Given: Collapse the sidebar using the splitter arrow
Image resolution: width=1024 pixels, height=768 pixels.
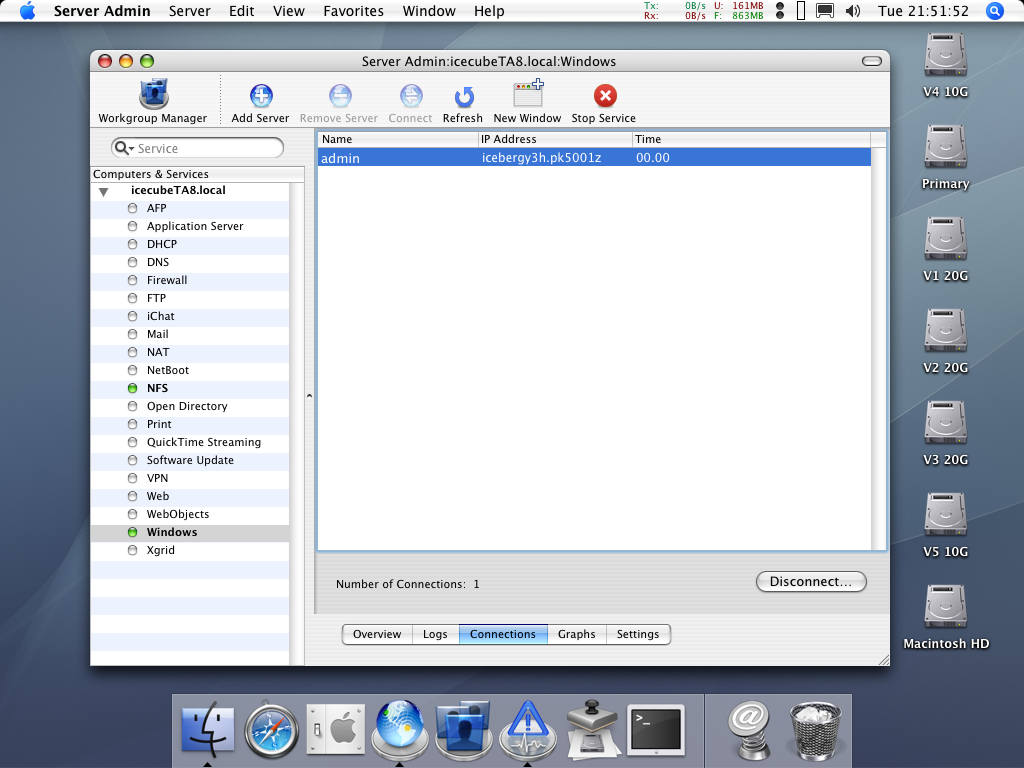Looking at the screenshot, I should 310,396.
